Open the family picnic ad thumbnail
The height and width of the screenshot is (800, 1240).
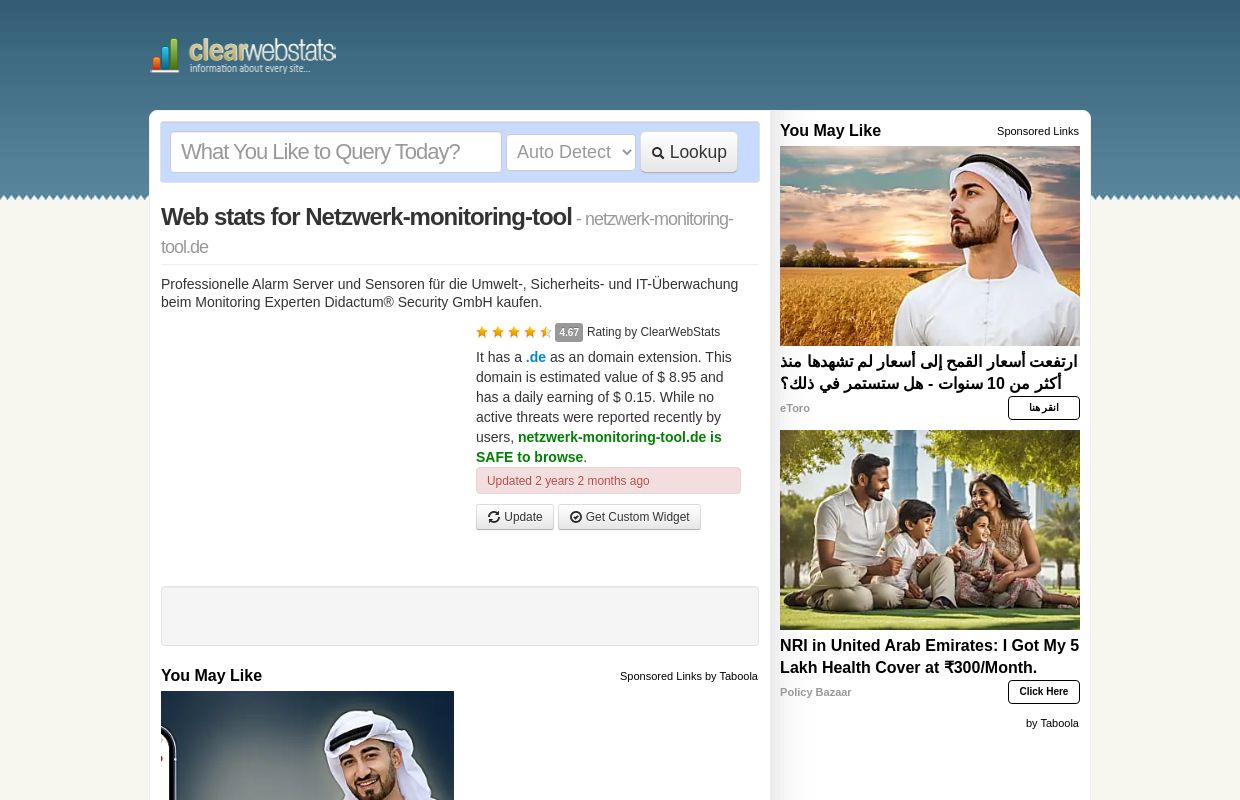(x=930, y=530)
